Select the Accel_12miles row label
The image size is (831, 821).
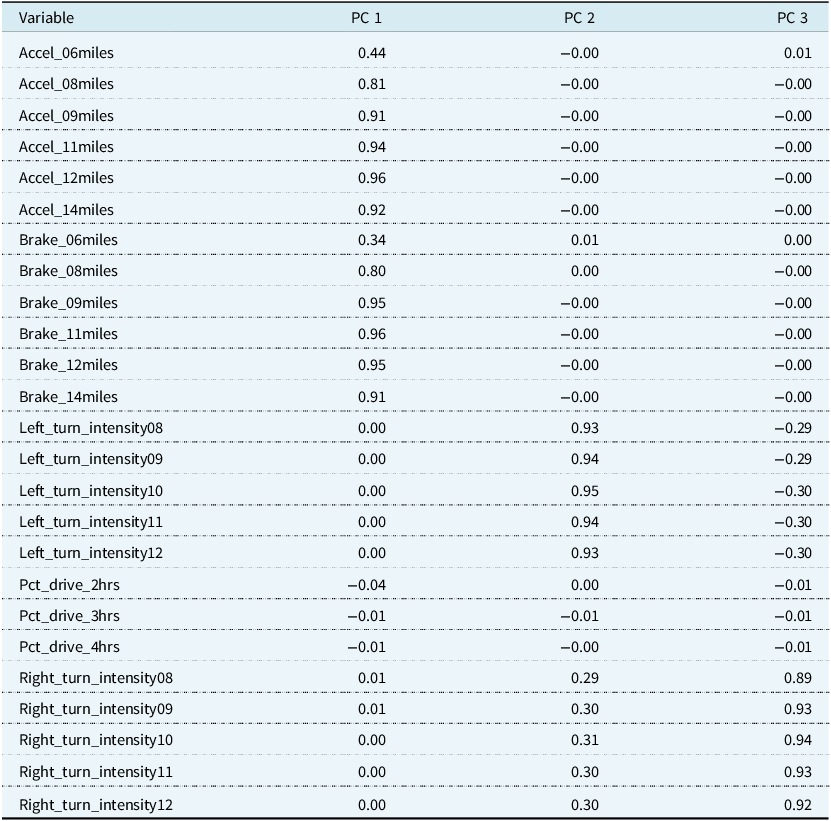point(66,178)
